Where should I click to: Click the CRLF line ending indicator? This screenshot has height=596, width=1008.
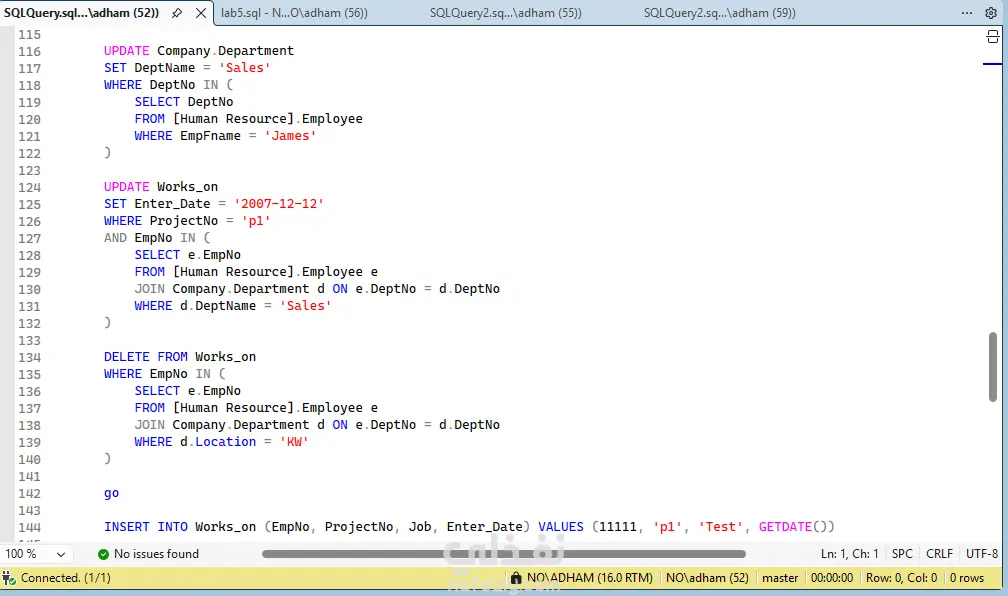(x=939, y=554)
